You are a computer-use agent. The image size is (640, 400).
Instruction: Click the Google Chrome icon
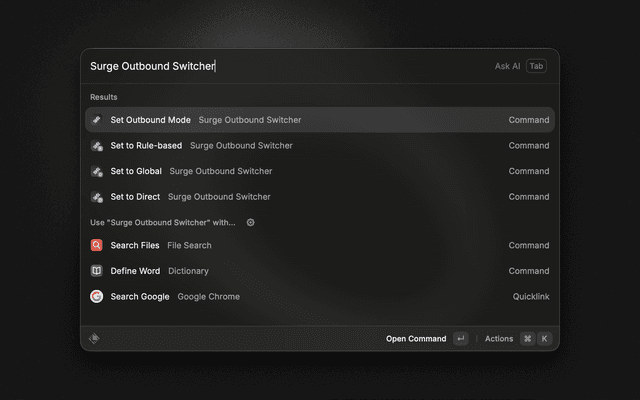point(97,296)
